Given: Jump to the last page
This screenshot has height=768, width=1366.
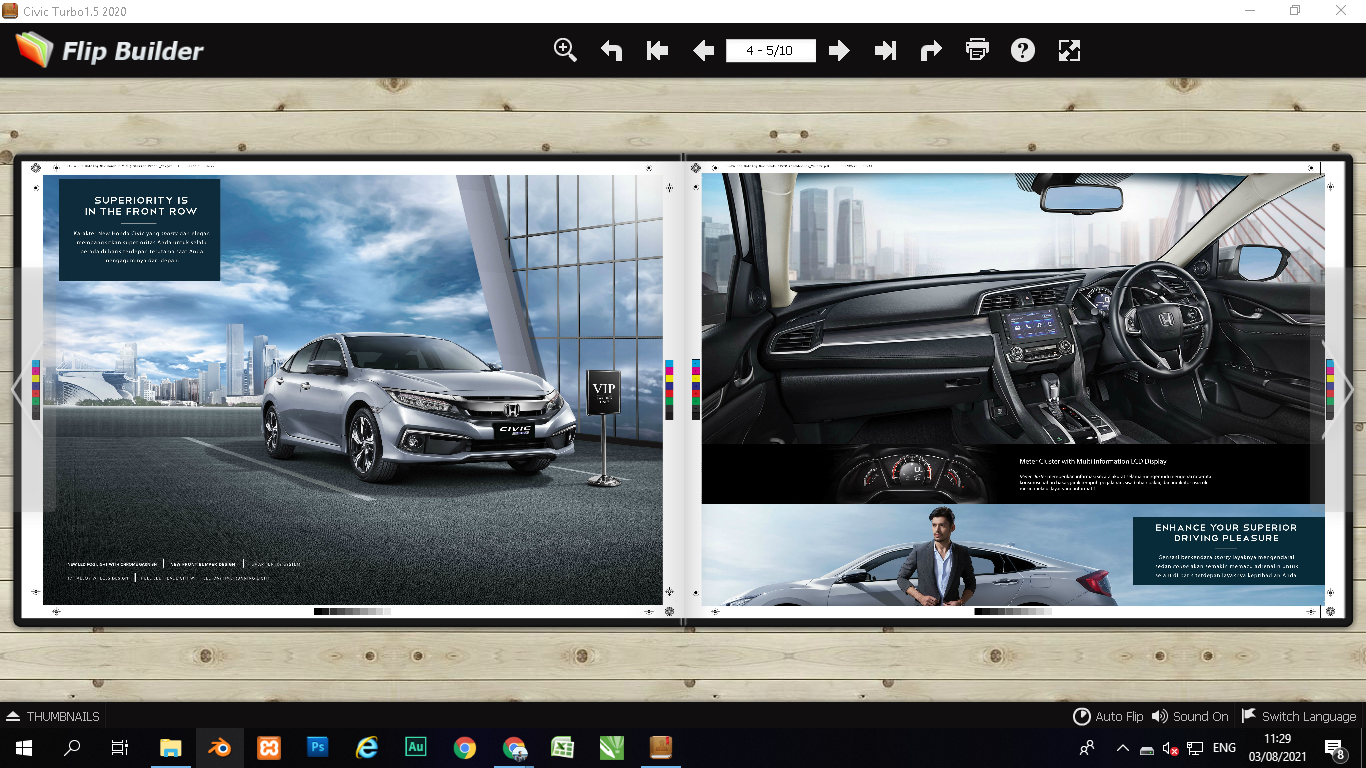Looking at the screenshot, I should (885, 50).
